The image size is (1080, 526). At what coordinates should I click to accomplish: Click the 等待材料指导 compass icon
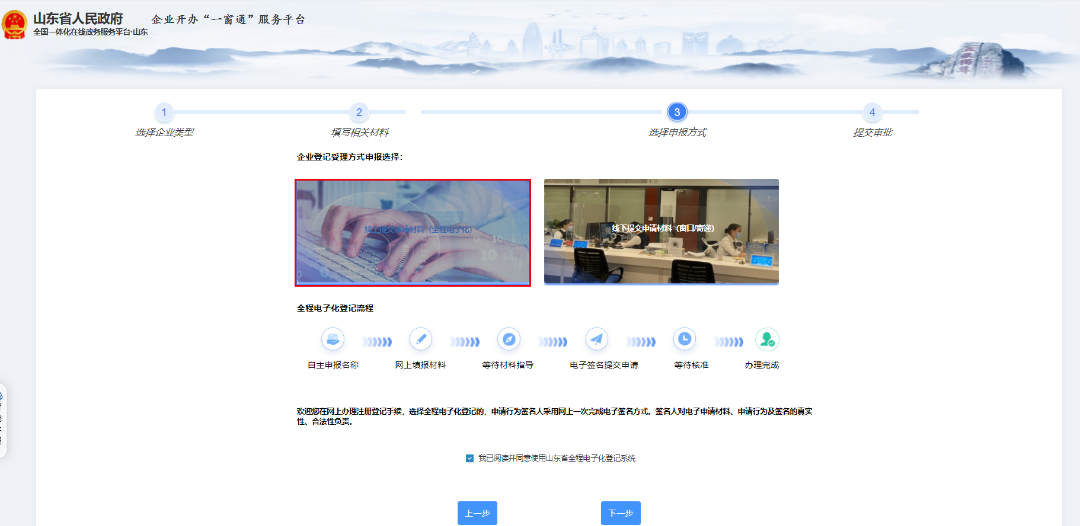coord(508,339)
